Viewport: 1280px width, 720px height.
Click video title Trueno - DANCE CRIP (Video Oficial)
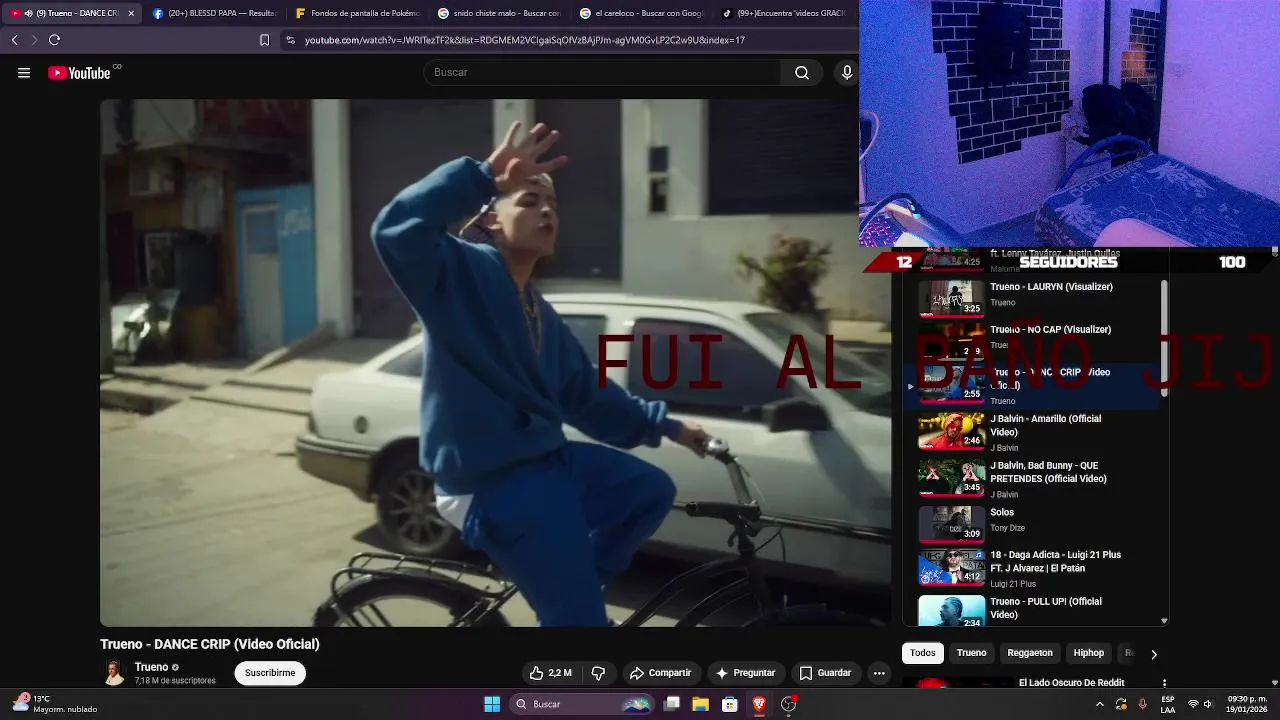210,644
